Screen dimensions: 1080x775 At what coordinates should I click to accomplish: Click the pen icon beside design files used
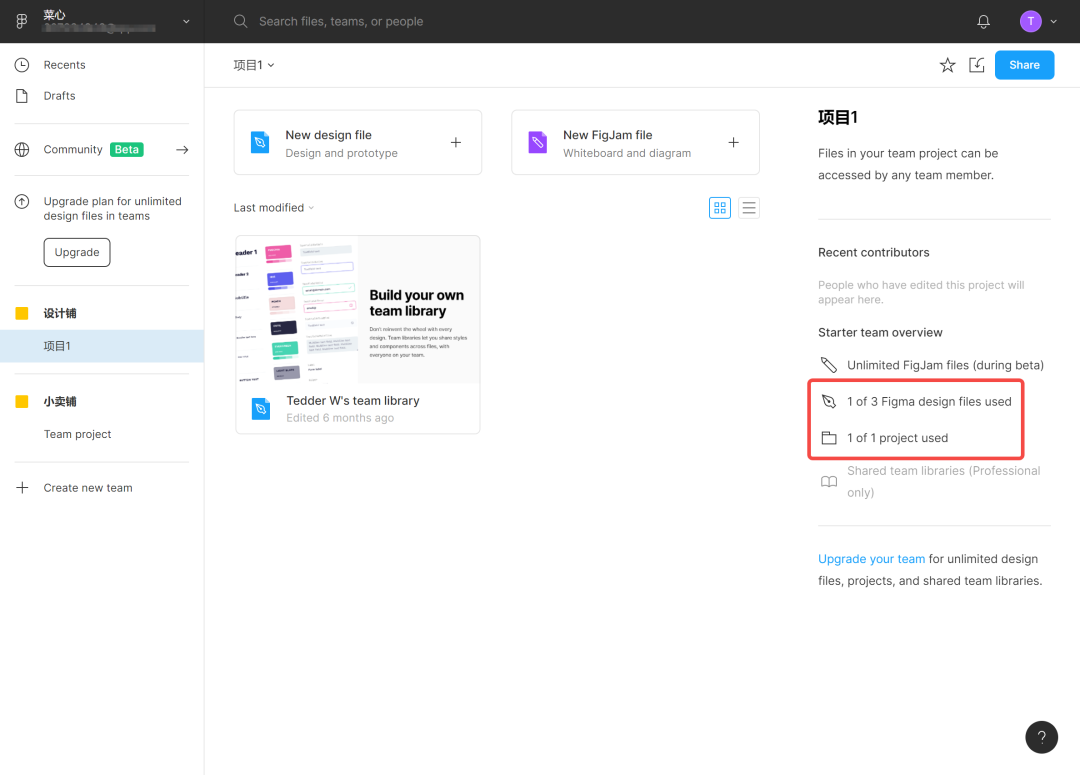829,402
